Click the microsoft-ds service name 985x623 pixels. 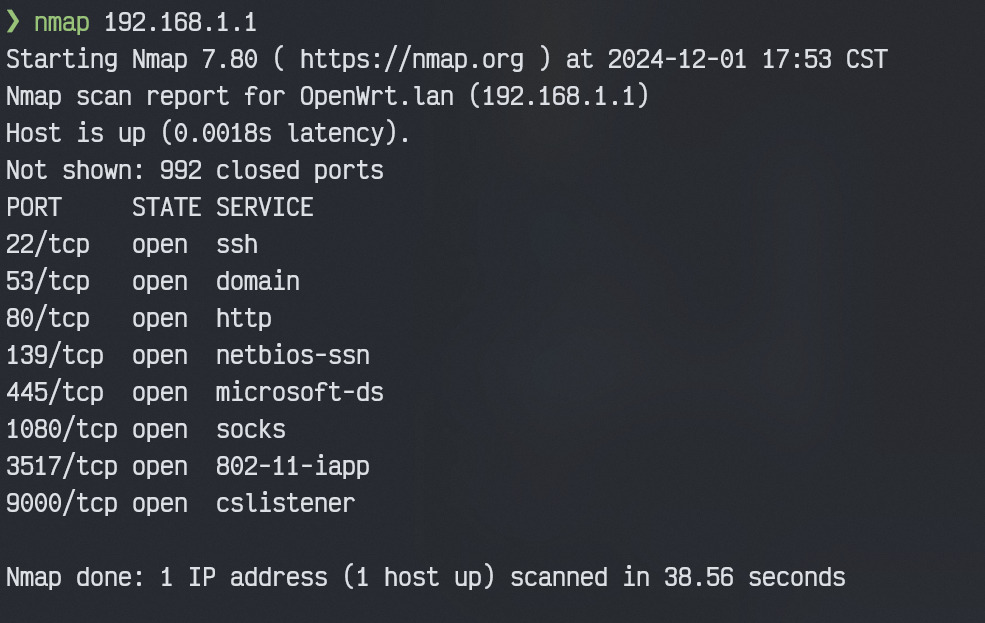point(299,392)
